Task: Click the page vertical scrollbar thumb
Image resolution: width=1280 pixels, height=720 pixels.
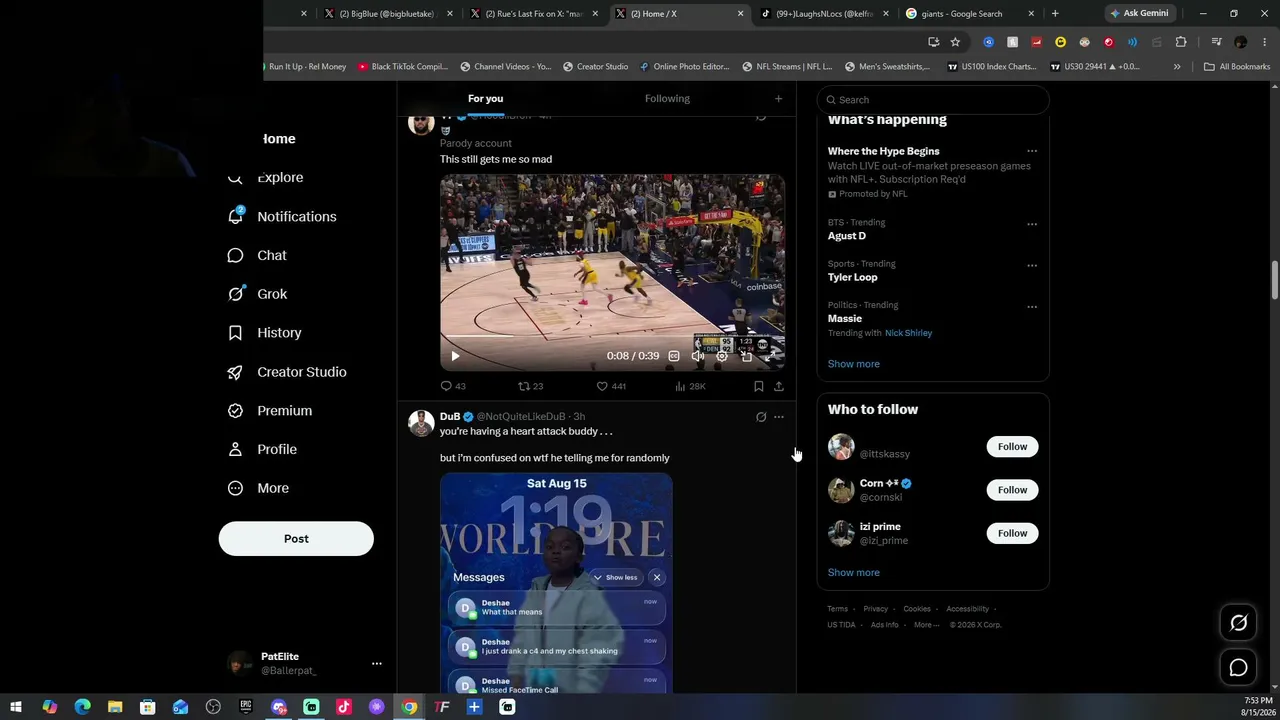Action: tap(1275, 280)
